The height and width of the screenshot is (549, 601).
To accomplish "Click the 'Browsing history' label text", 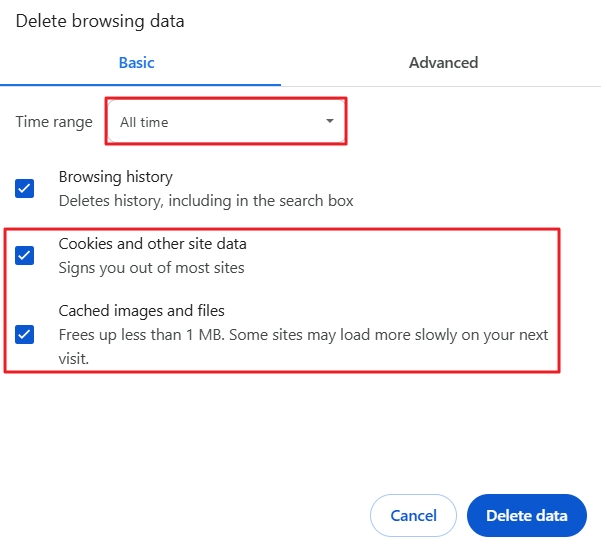I will coord(115,177).
